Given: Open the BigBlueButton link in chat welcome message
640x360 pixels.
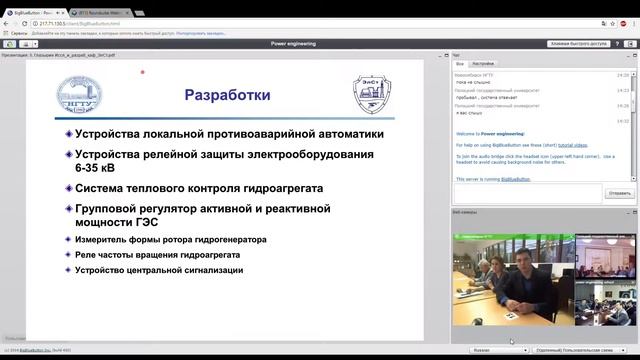Looking at the screenshot, I should [515, 179].
